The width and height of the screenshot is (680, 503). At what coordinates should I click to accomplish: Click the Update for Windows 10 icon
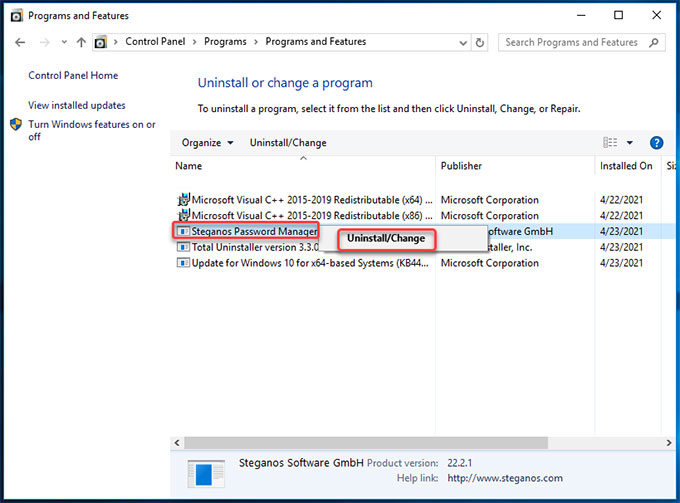pyautogui.click(x=183, y=263)
